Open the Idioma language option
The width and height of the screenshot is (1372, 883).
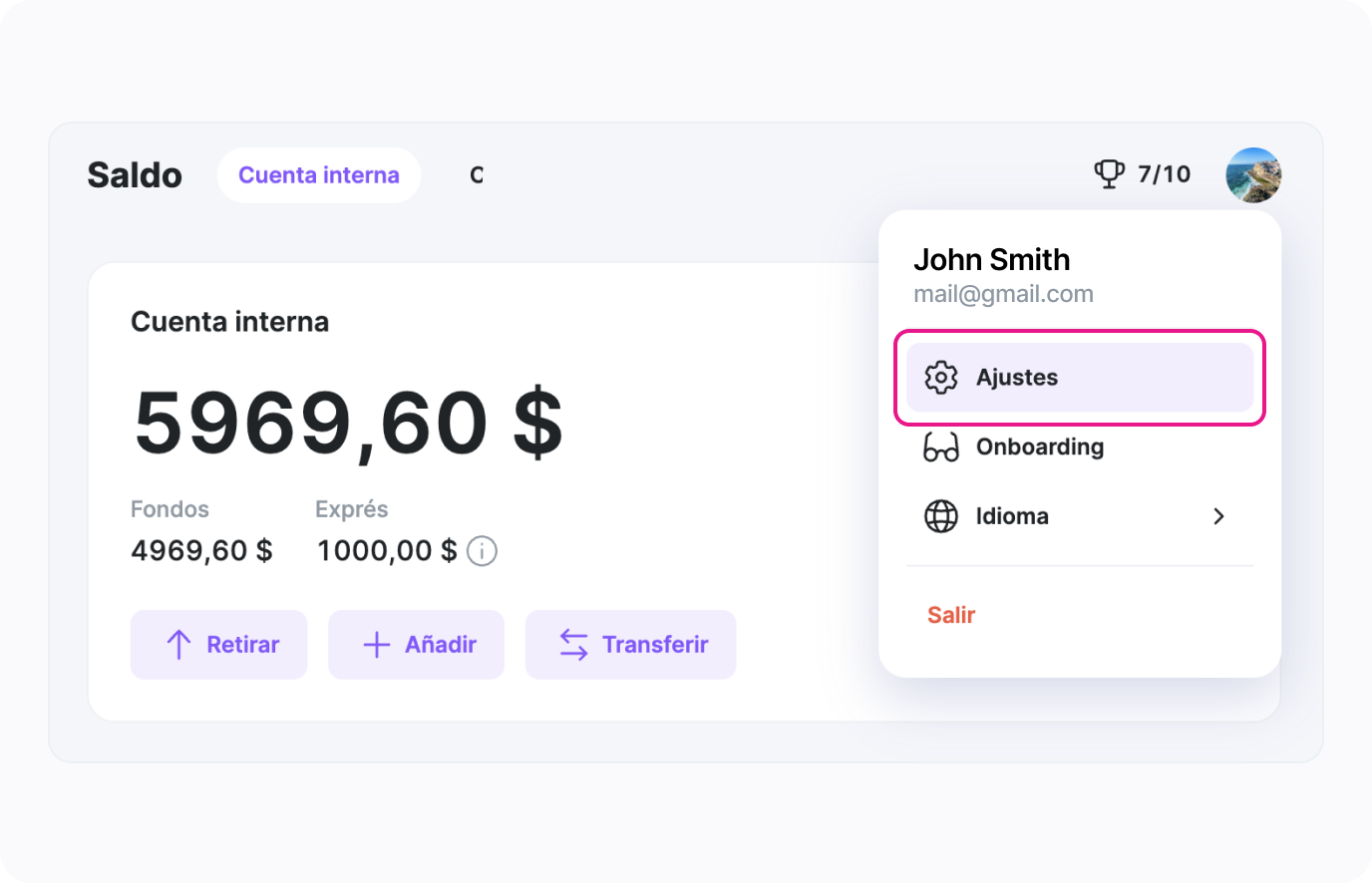pyautogui.click(x=1012, y=516)
